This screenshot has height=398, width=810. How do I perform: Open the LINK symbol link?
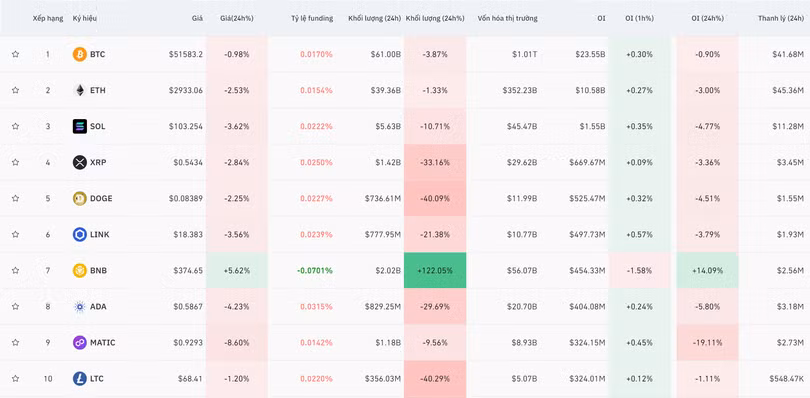tap(100, 235)
